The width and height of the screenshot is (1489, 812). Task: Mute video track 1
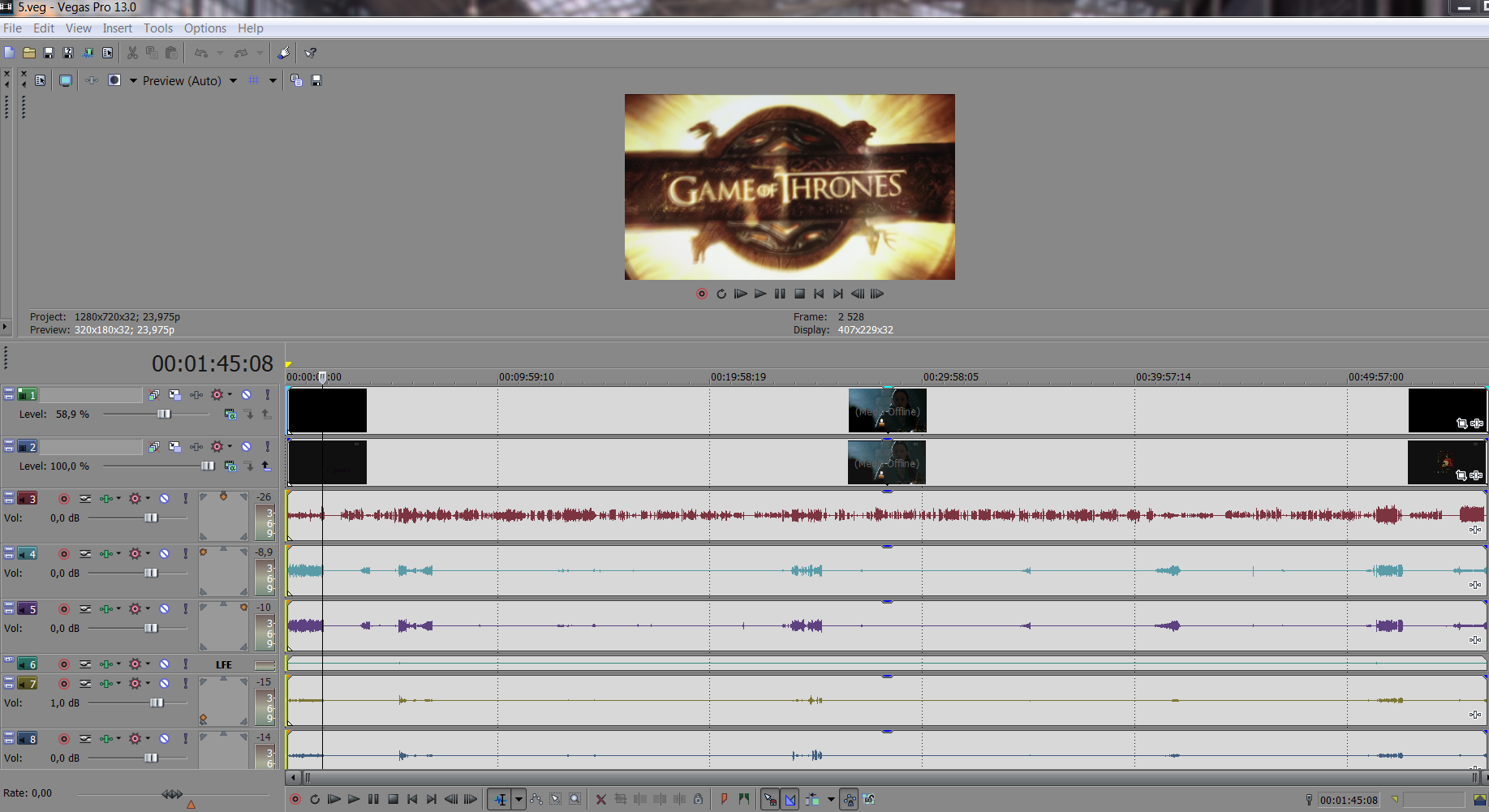pos(246,395)
